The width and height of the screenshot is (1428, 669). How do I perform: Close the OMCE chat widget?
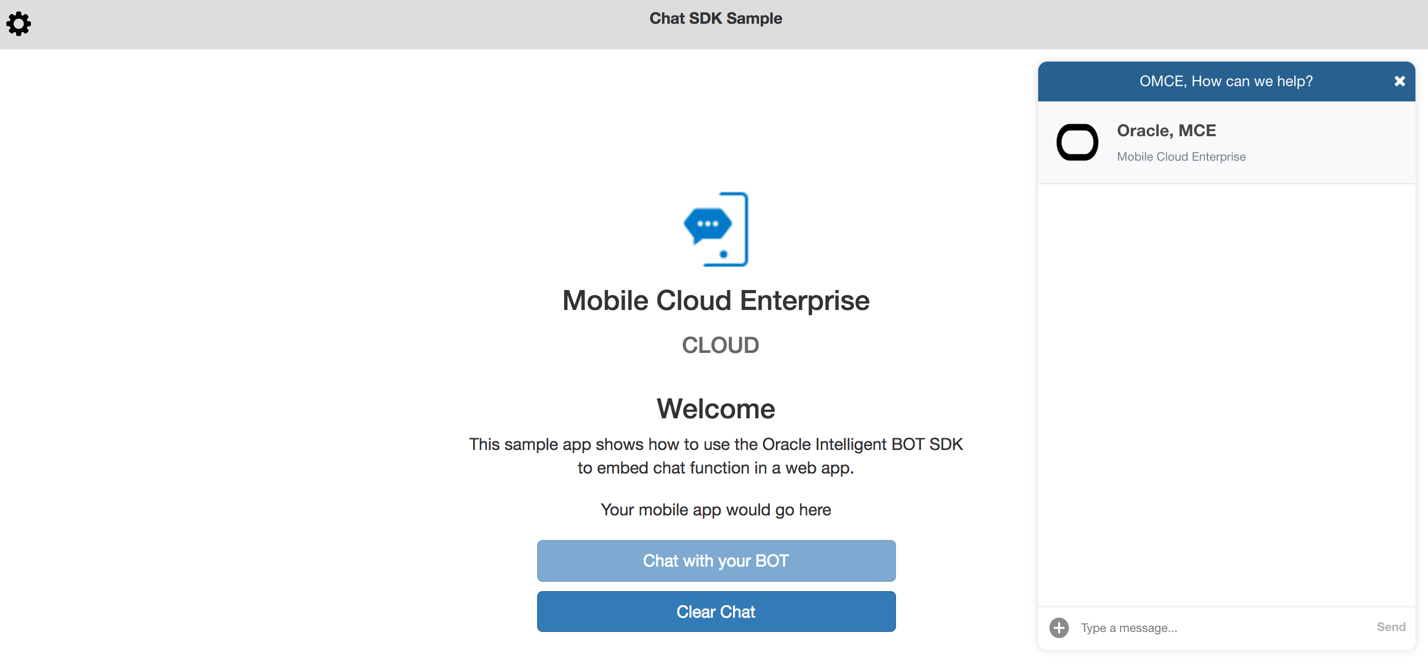(1399, 81)
